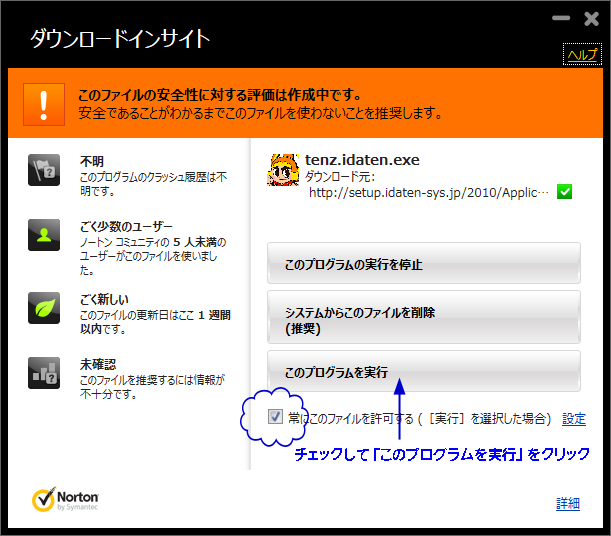Click the tenz.idaten.exe program icon
This screenshot has height=536, width=611.
(284, 171)
